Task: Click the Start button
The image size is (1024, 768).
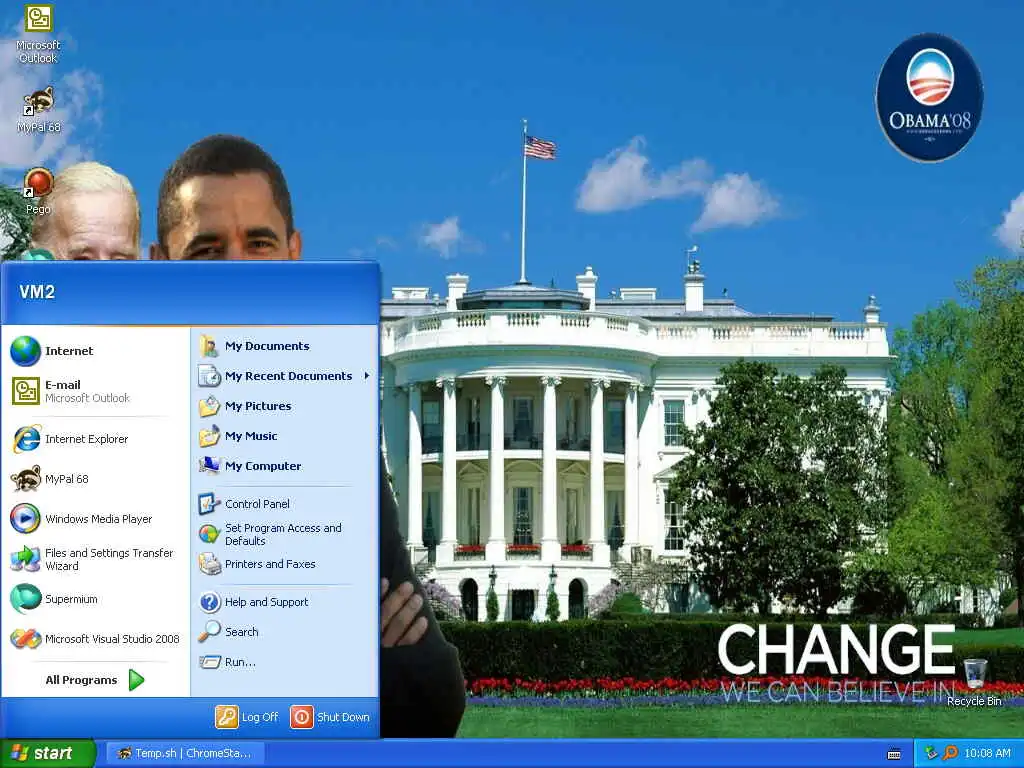Action: [x=48, y=753]
